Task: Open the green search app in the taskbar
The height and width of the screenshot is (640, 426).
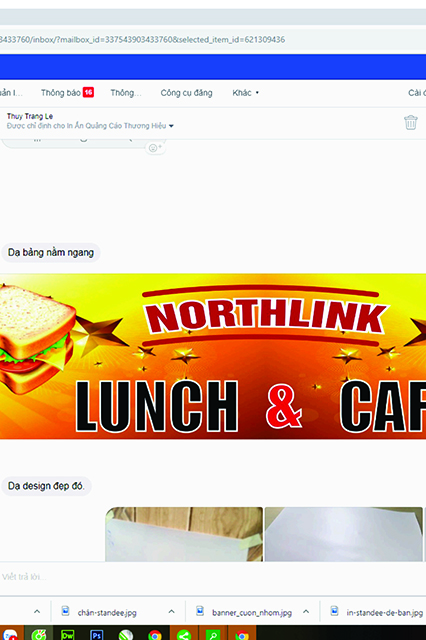Action: 213,635
